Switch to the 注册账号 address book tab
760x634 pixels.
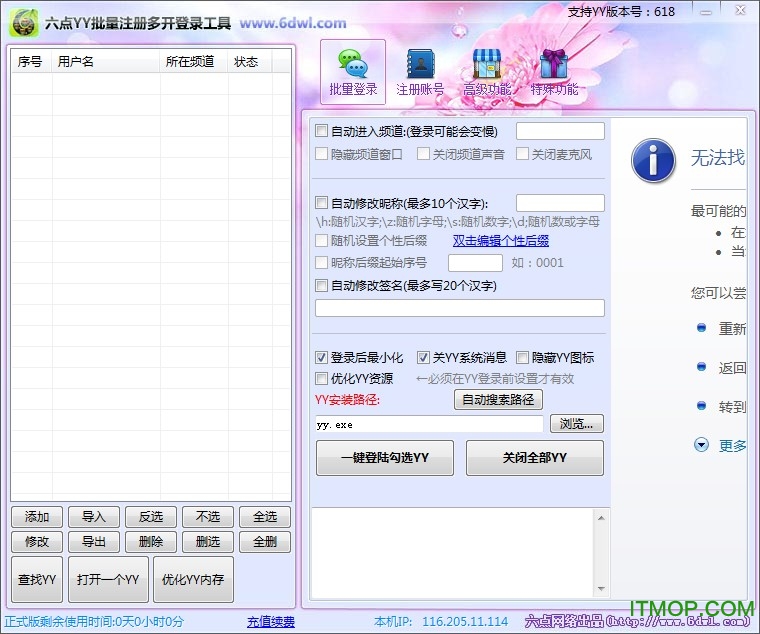(x=420, y=72)
